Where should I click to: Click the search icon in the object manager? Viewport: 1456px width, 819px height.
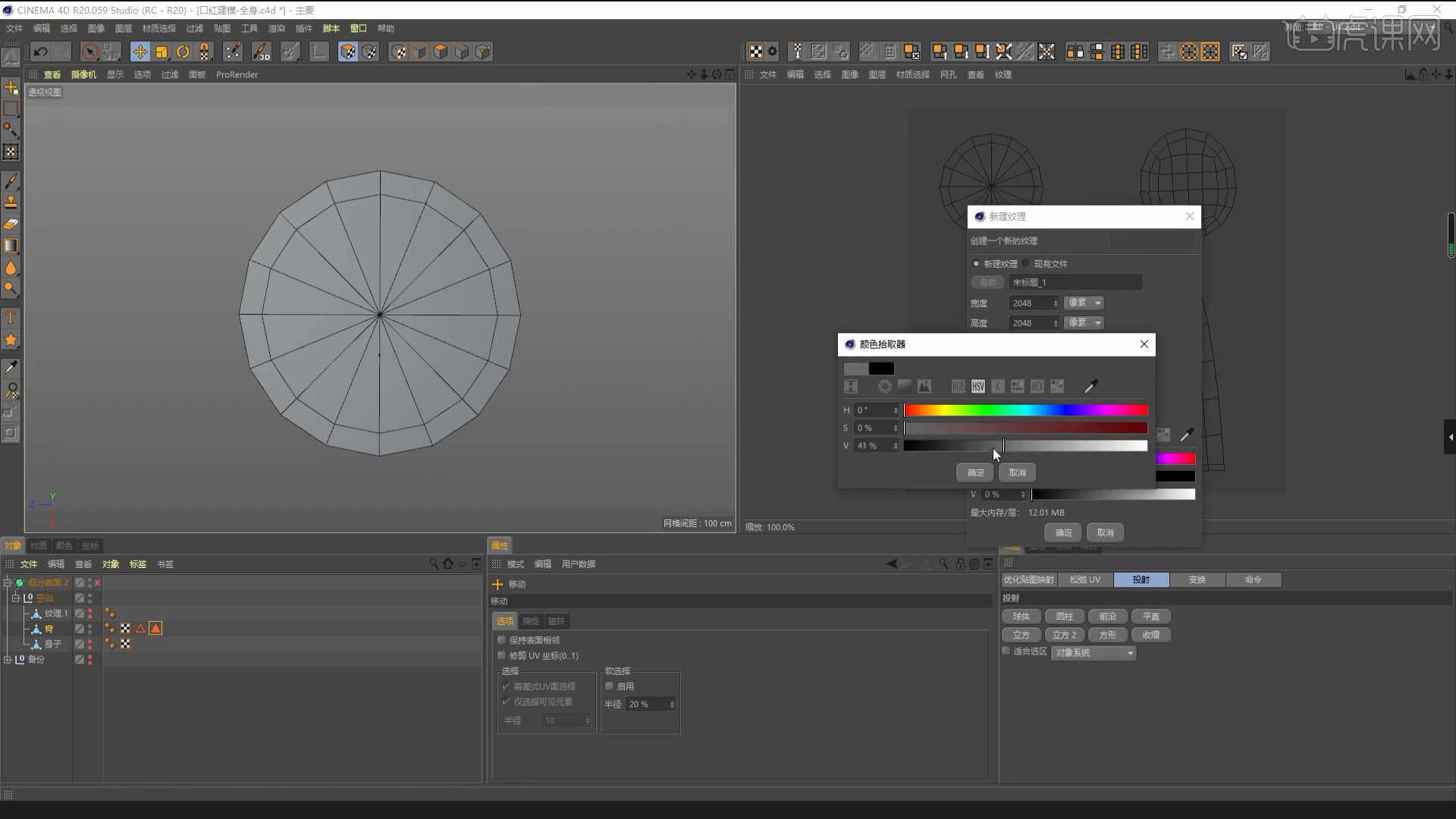click(x=434, y=563)
